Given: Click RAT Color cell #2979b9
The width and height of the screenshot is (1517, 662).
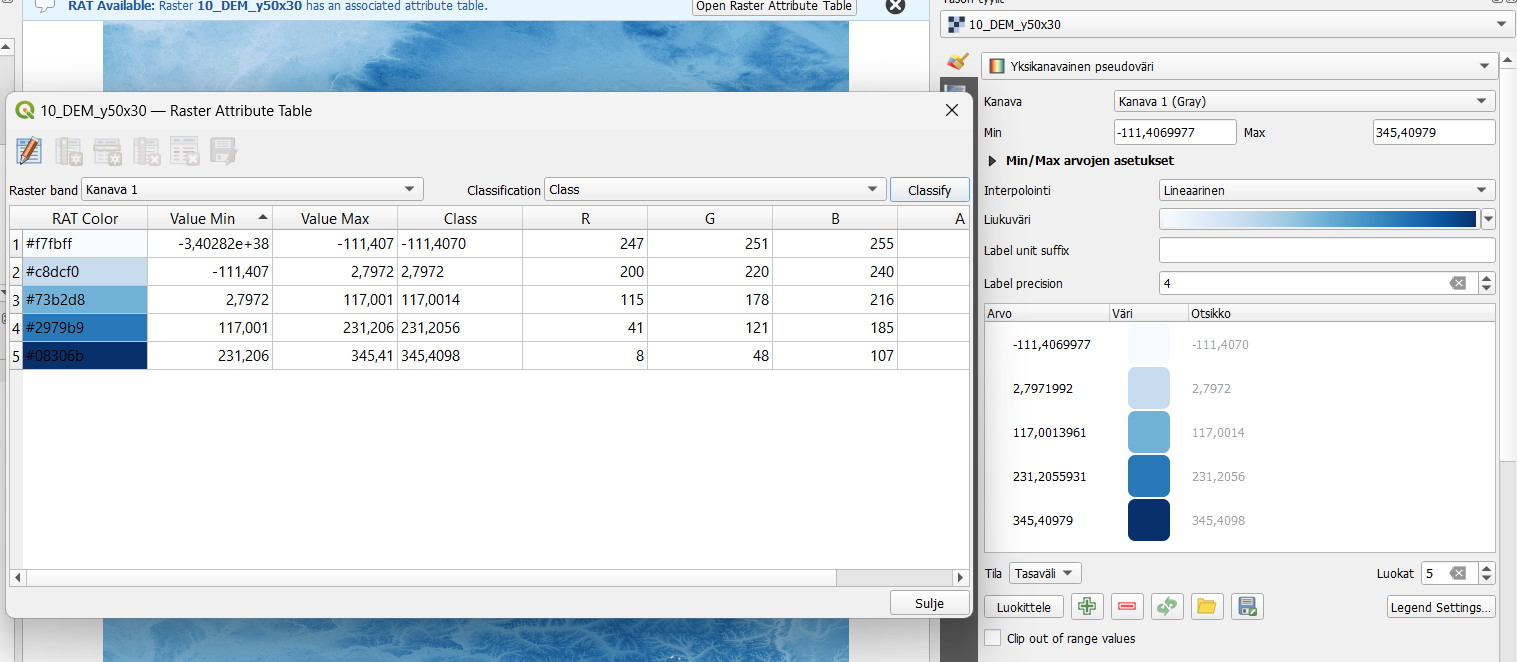Looking at the screenshot, I should [x=85, y=327].
